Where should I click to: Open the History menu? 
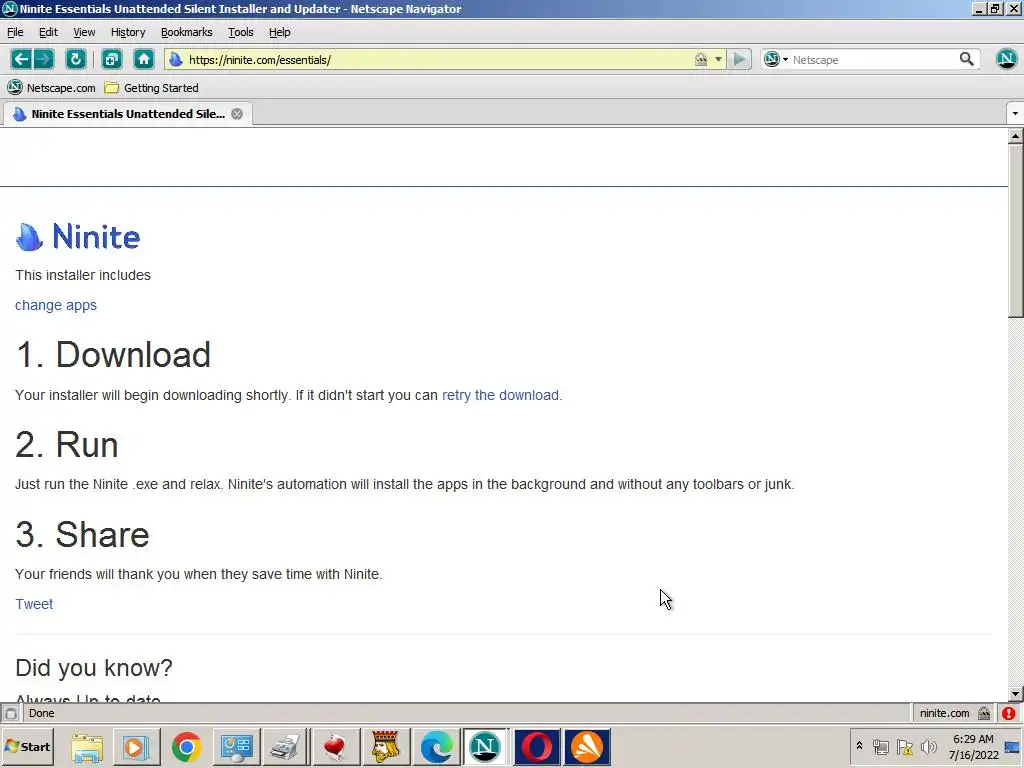pos(128,32)
